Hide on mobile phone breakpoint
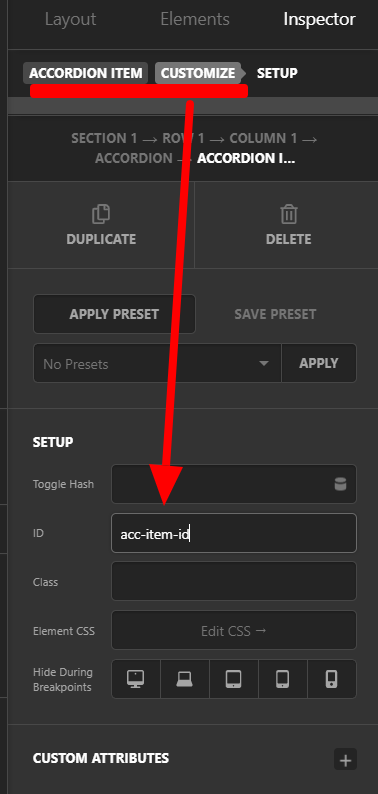 (x=332, y=679)
